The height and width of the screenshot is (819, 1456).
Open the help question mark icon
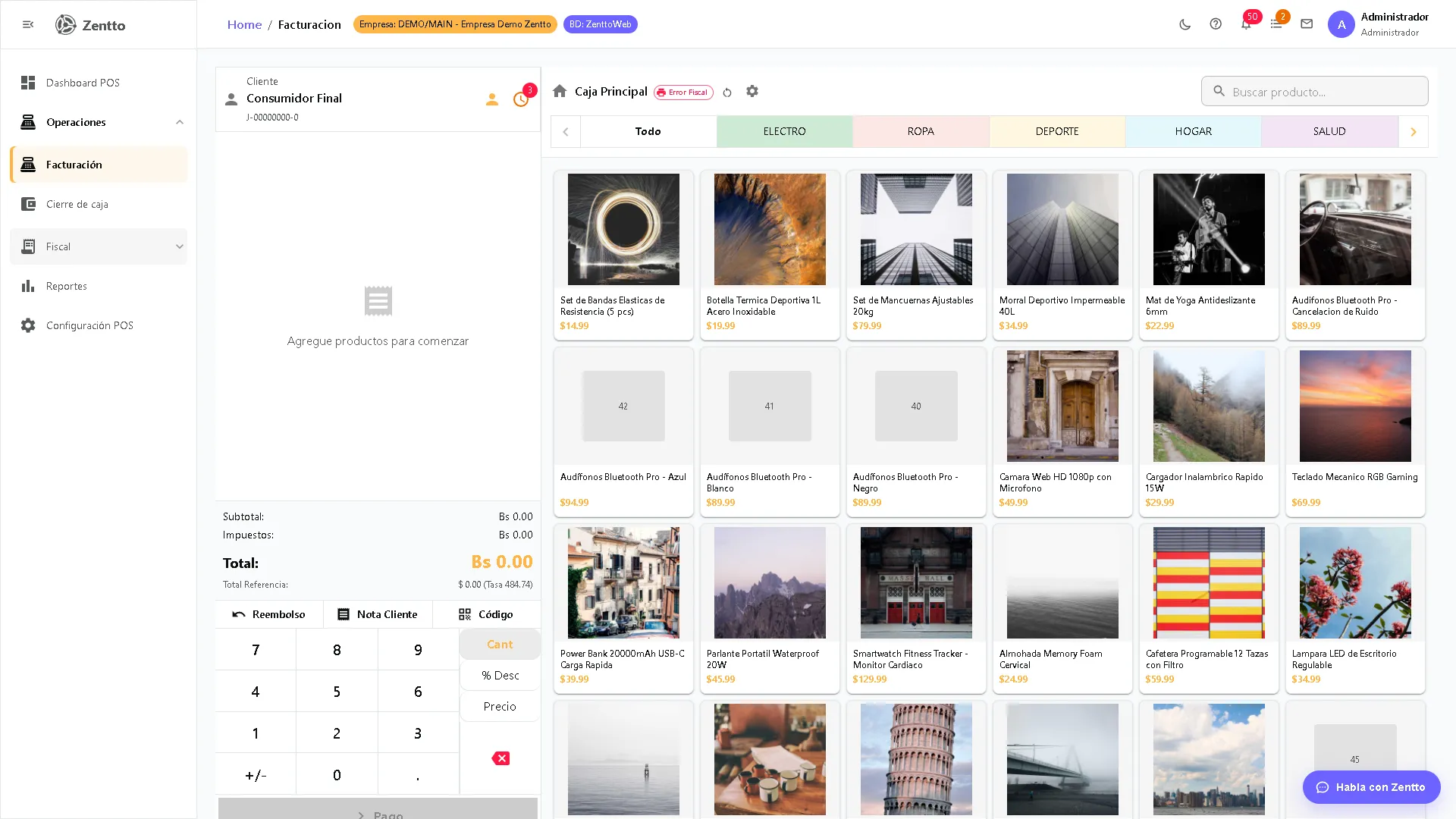[x=1216, y=24]
